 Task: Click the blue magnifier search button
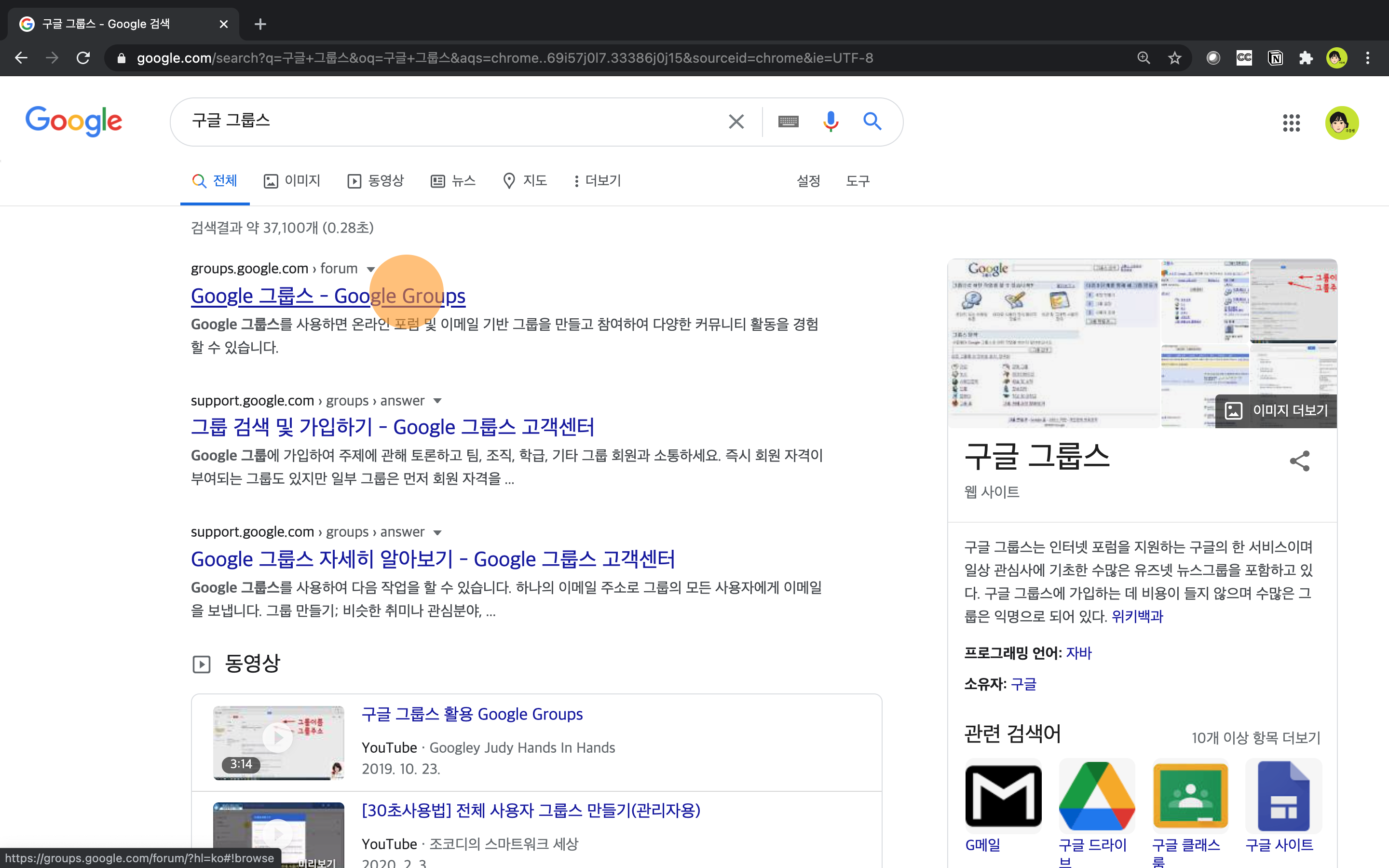coord(872,121)
